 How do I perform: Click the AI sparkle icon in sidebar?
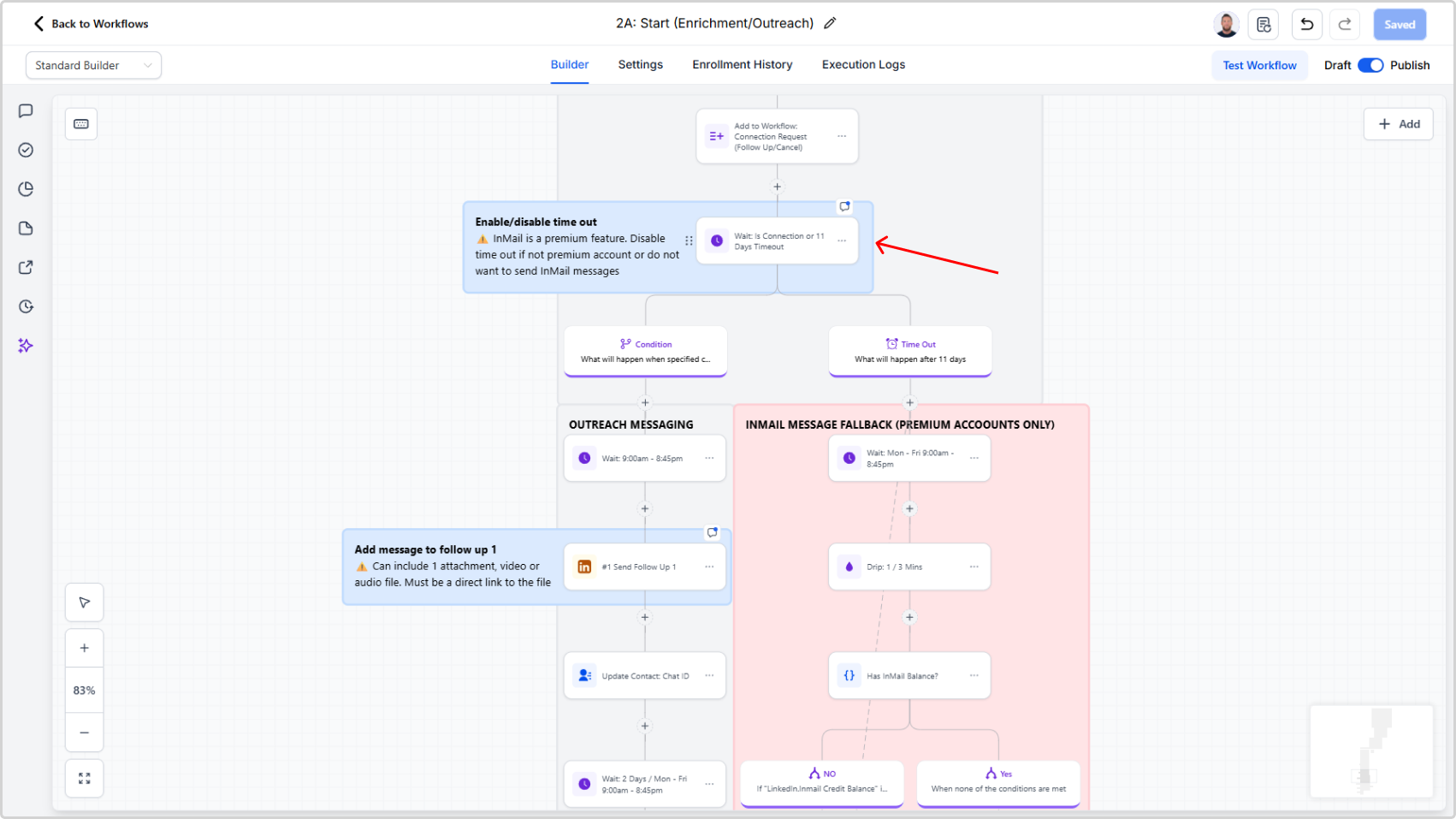coord(26,346)
